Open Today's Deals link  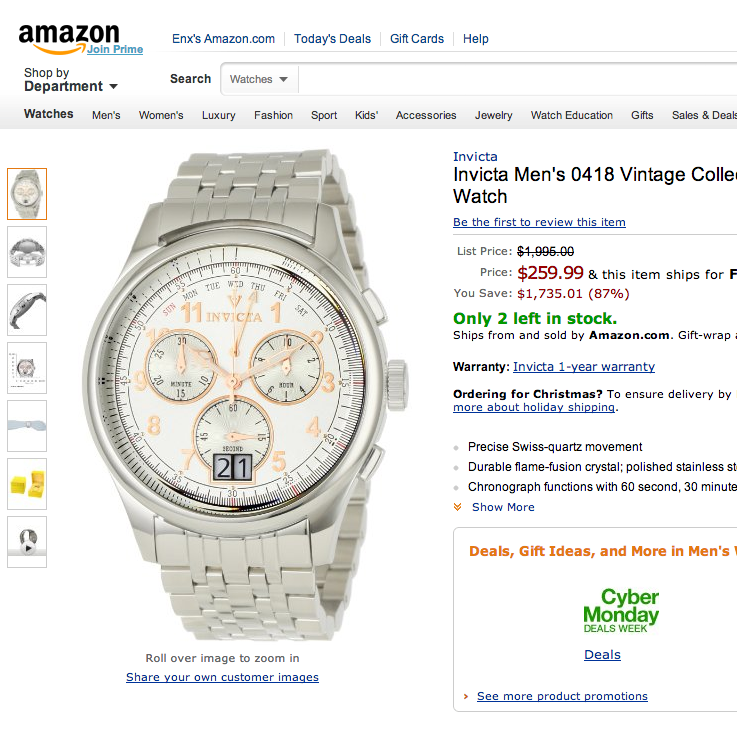pos(332,39)
